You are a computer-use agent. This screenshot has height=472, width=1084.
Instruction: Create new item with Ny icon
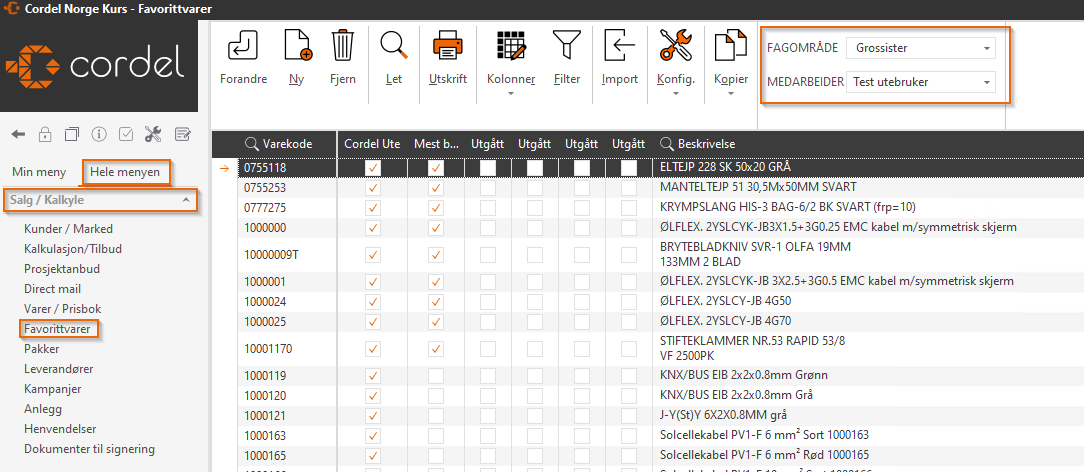(x=296, y=46)
